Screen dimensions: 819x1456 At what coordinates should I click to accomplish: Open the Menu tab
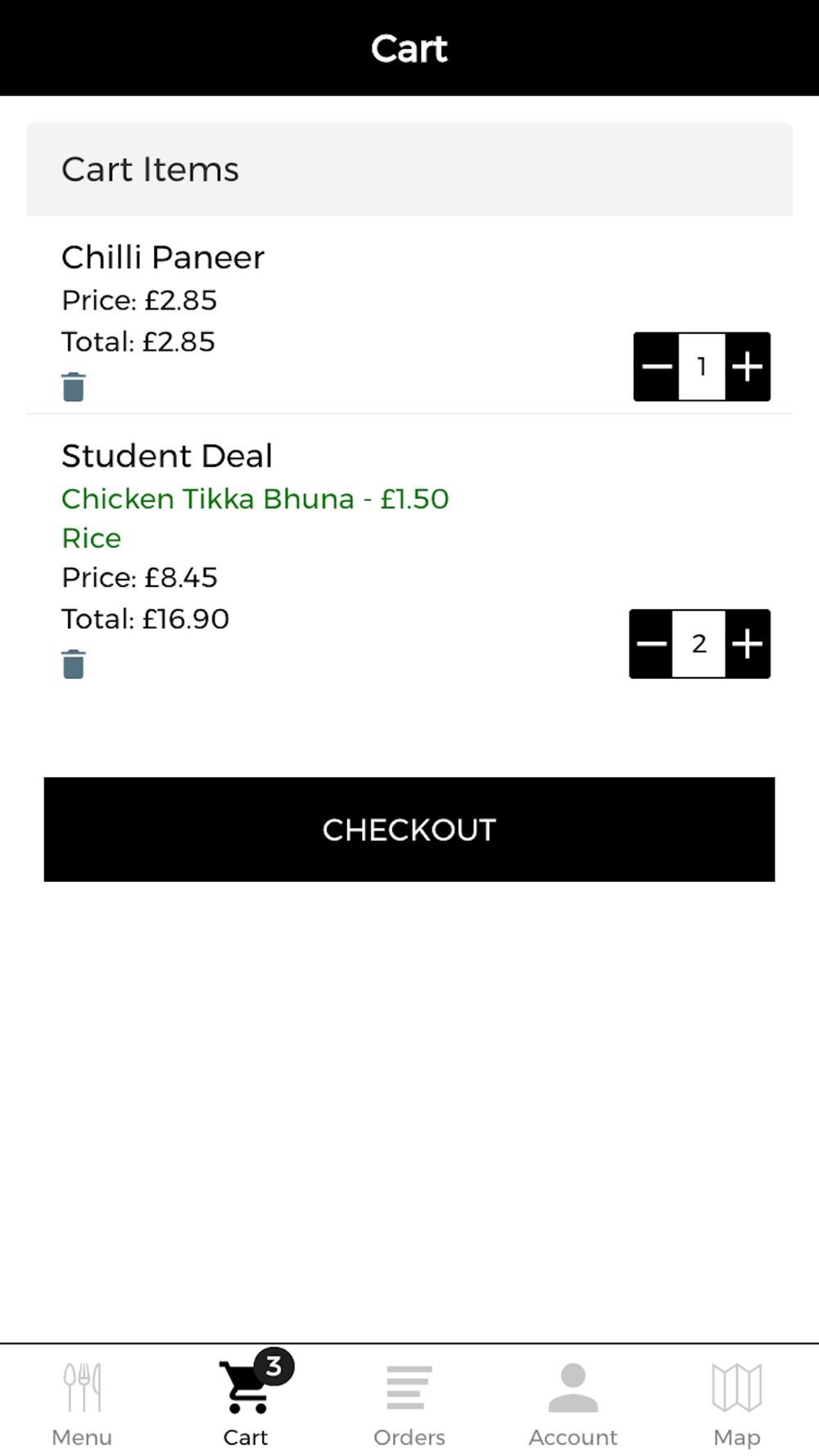click(x=82, y=1402)
